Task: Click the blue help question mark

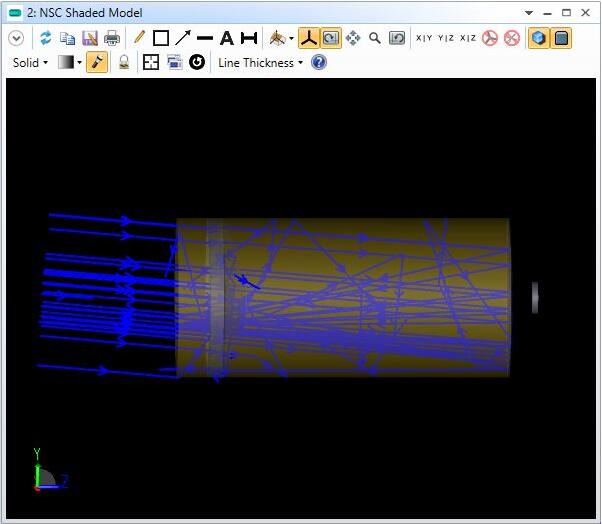Action: 319,62
